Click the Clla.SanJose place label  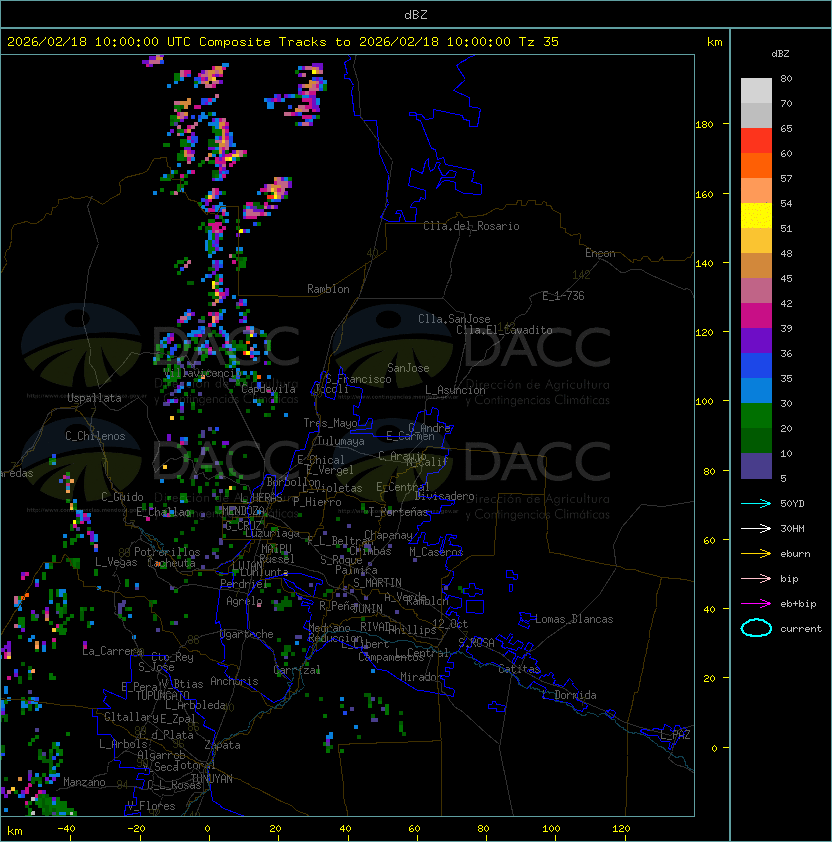tap(454, 319)
